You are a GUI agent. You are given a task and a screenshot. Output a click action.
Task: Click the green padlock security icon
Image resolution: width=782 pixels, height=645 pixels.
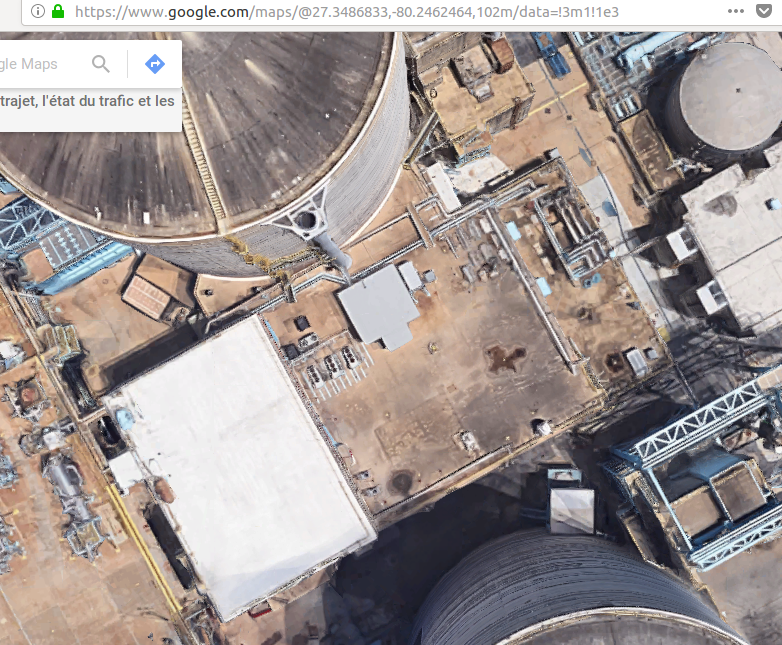click(58, 12)
